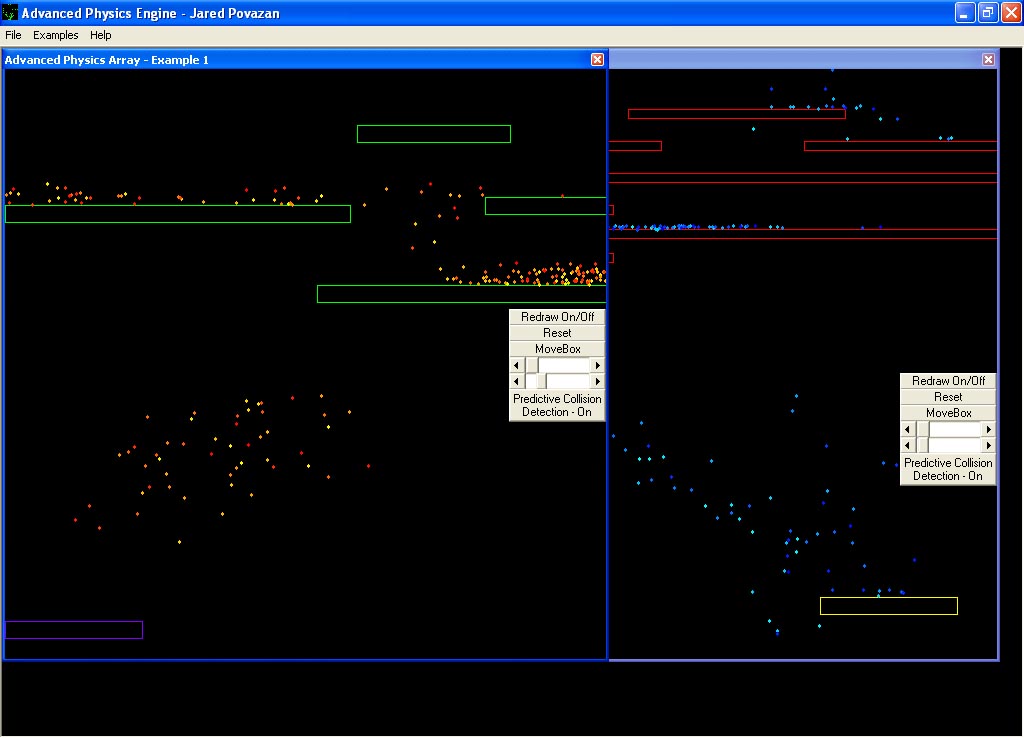Viewport: 1024px width, 738px height.
Task: Click the top slider thumb in right panel
Action: pos(924,429)
